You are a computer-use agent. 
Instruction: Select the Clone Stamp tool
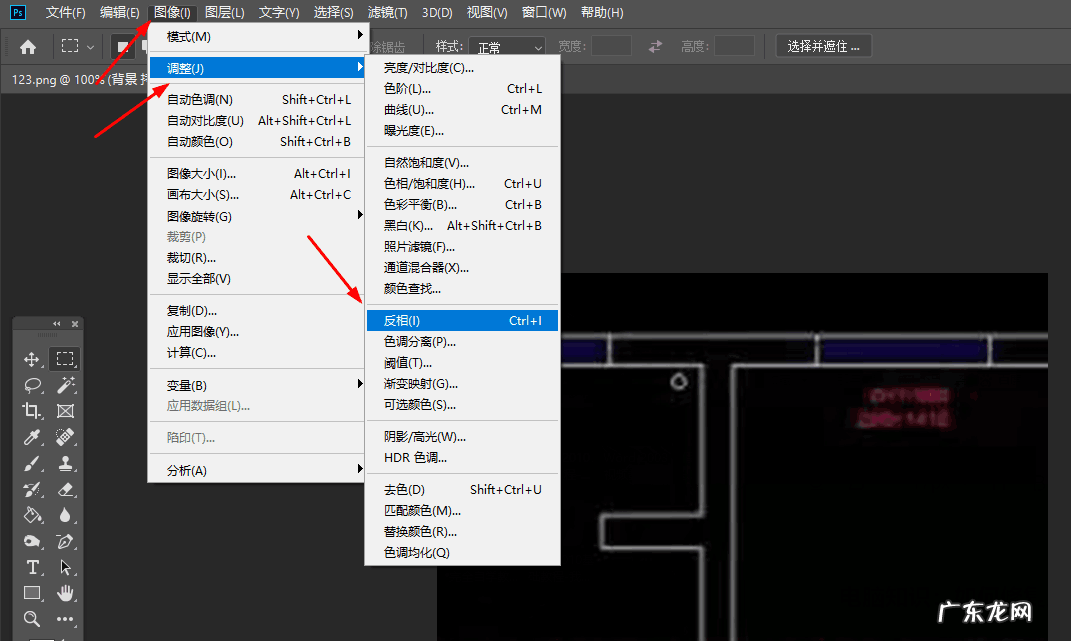65,463
